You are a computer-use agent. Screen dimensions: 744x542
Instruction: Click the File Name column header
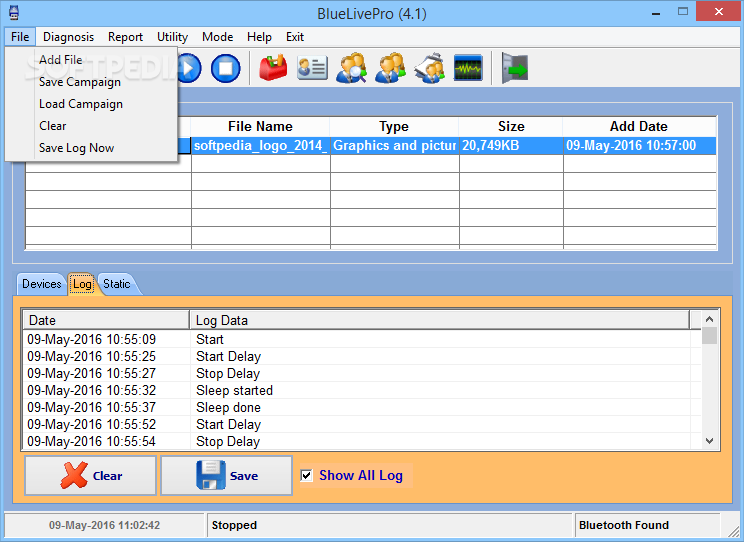[260, 126]
